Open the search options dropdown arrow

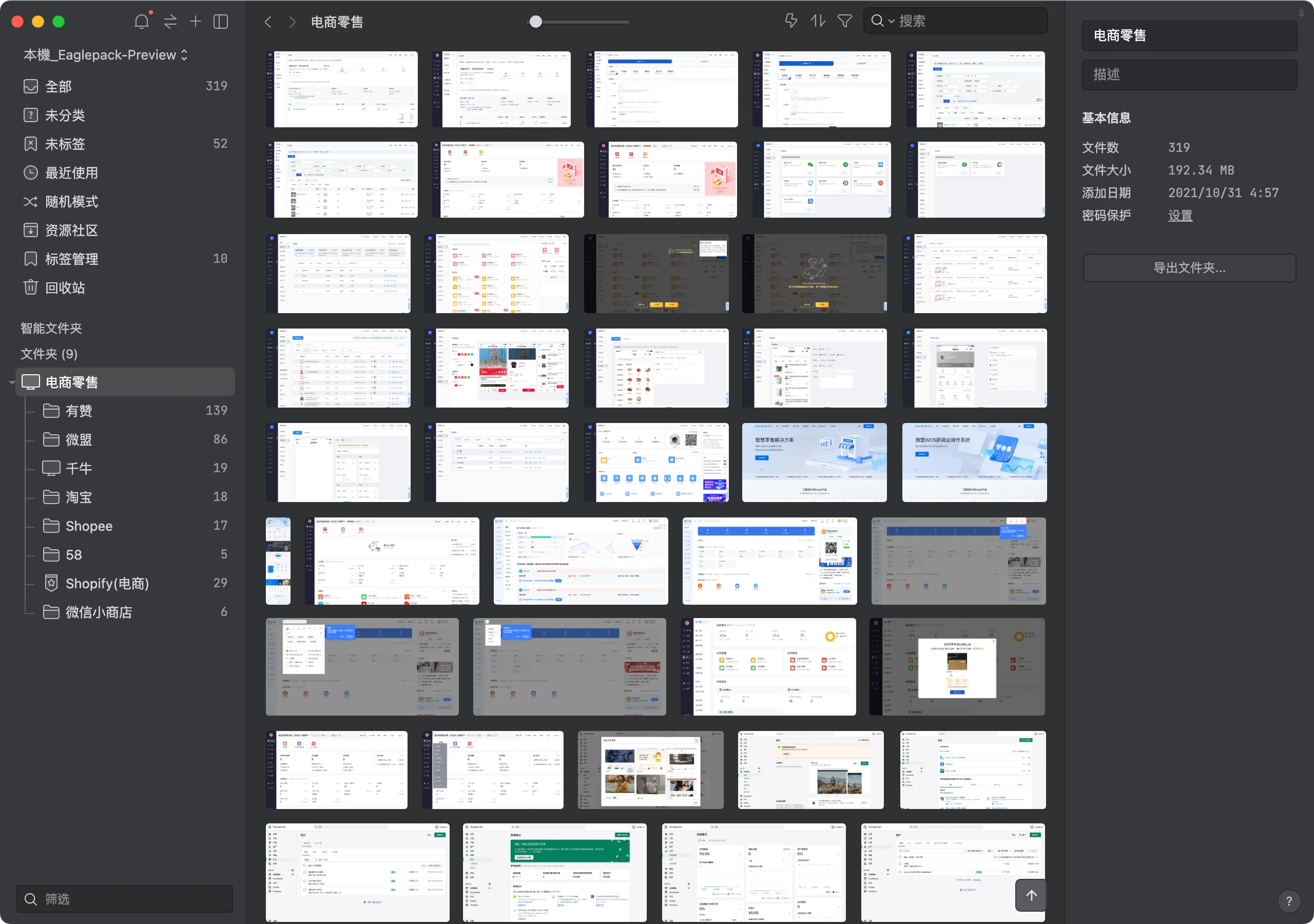pos(891,22)
